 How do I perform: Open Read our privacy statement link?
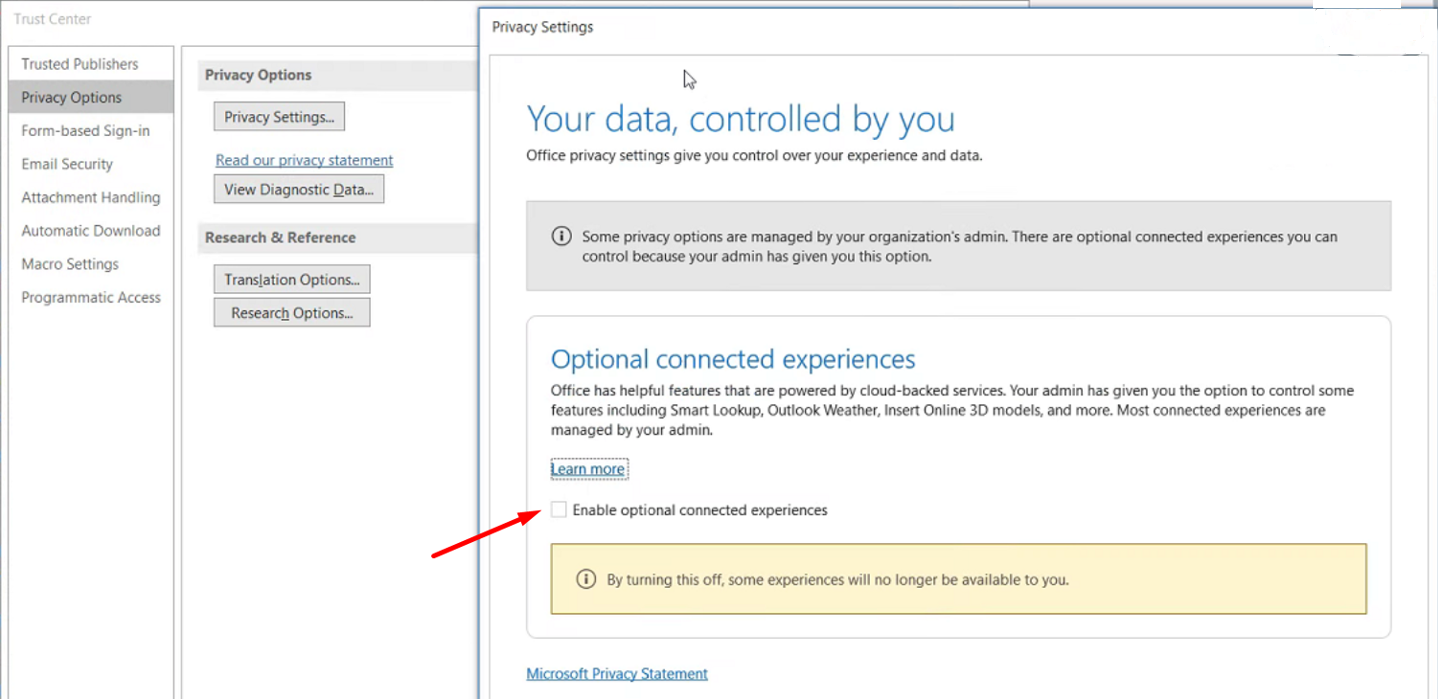[x=304, y=160]
